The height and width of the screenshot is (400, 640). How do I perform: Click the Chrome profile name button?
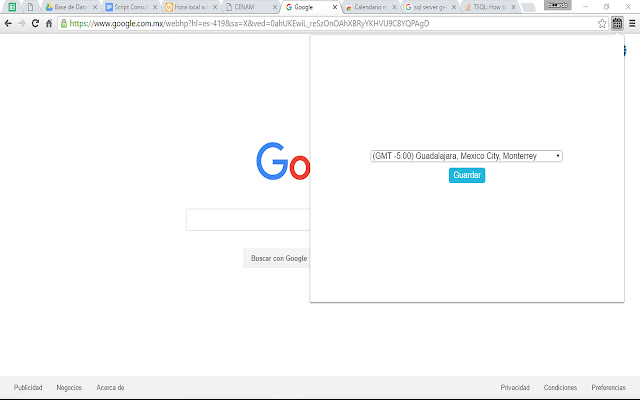(x=558, y=5)
